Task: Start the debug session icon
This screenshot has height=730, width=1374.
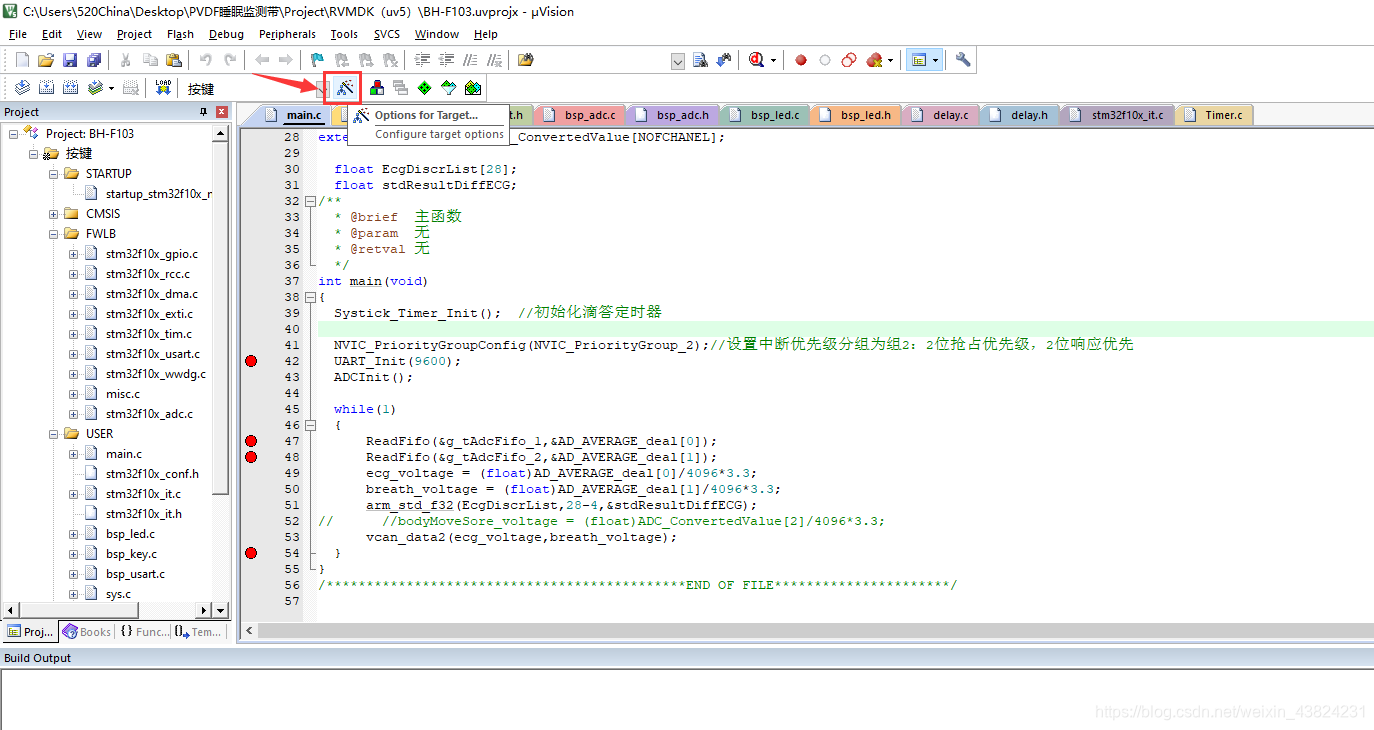Action: pos(757,60)
